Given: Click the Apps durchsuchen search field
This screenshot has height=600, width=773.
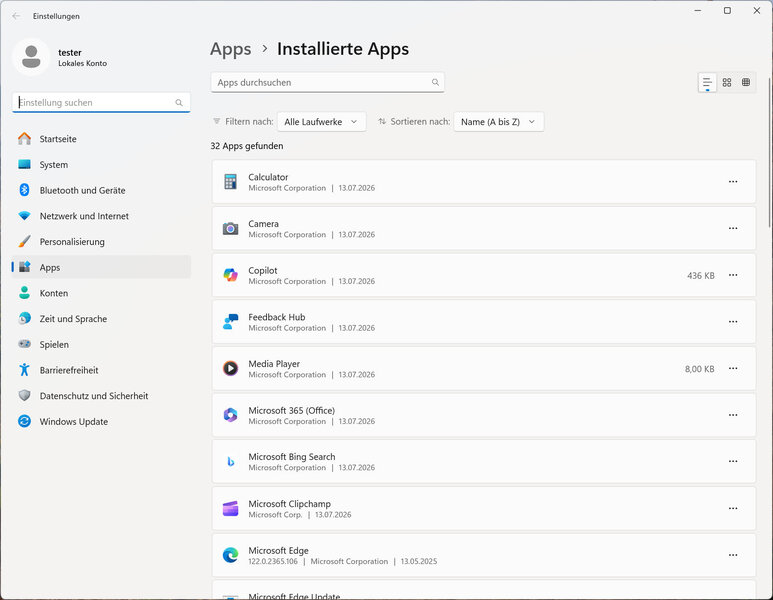Looking at the screenshot, I should 327,82.
